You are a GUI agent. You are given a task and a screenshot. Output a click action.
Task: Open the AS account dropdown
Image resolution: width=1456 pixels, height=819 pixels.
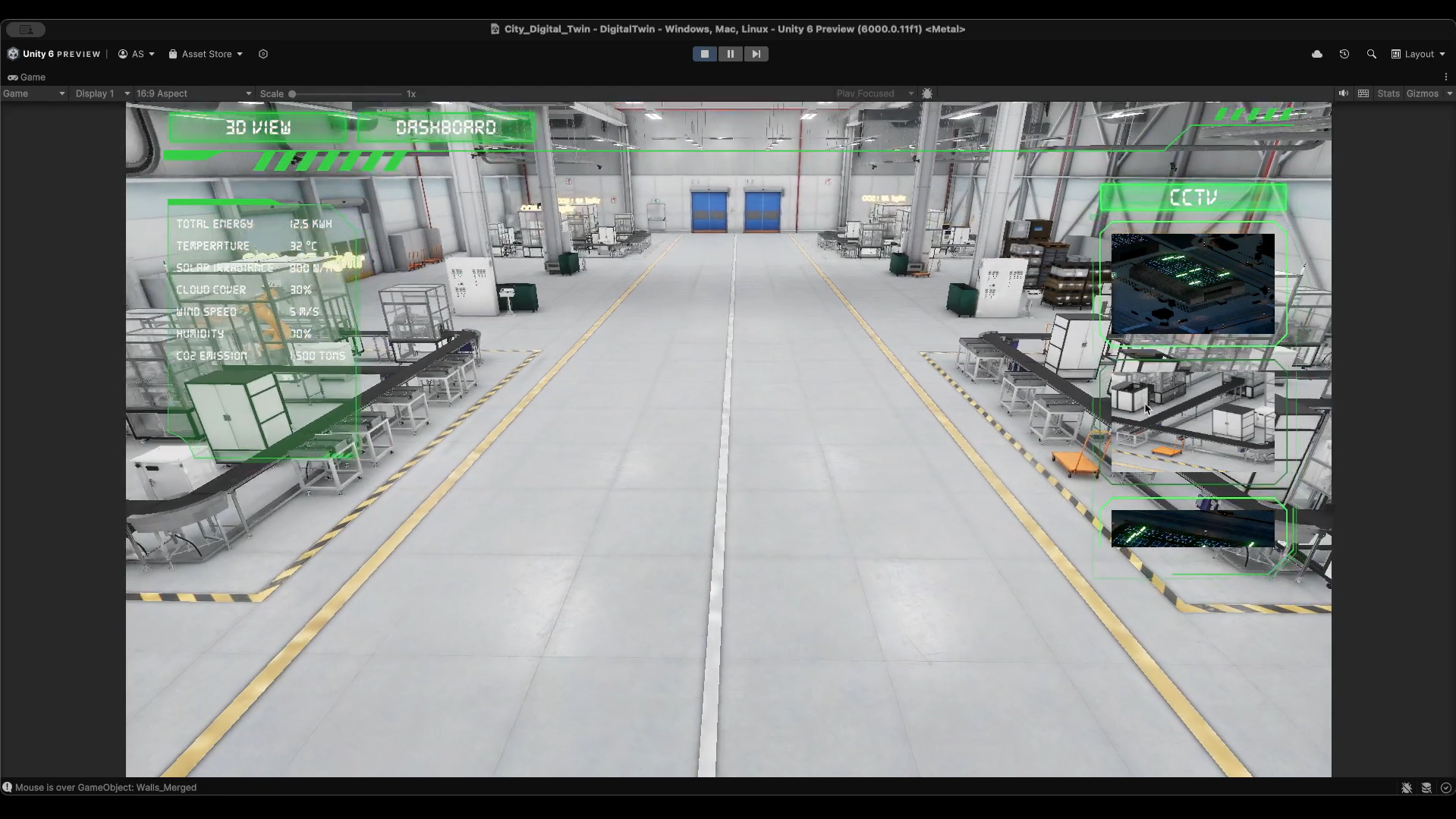click(137, 54)
